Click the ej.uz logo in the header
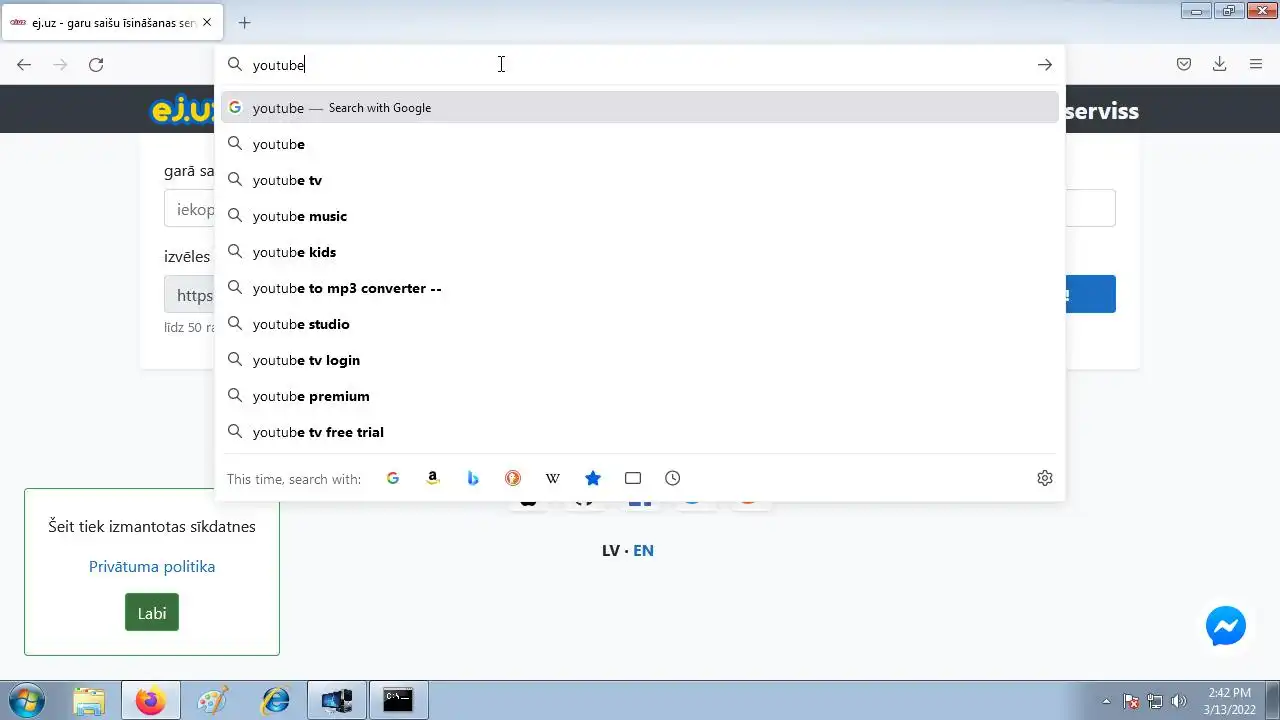Image resolution: width=1280 pixels, height=720 pixels. pos(184,110)
